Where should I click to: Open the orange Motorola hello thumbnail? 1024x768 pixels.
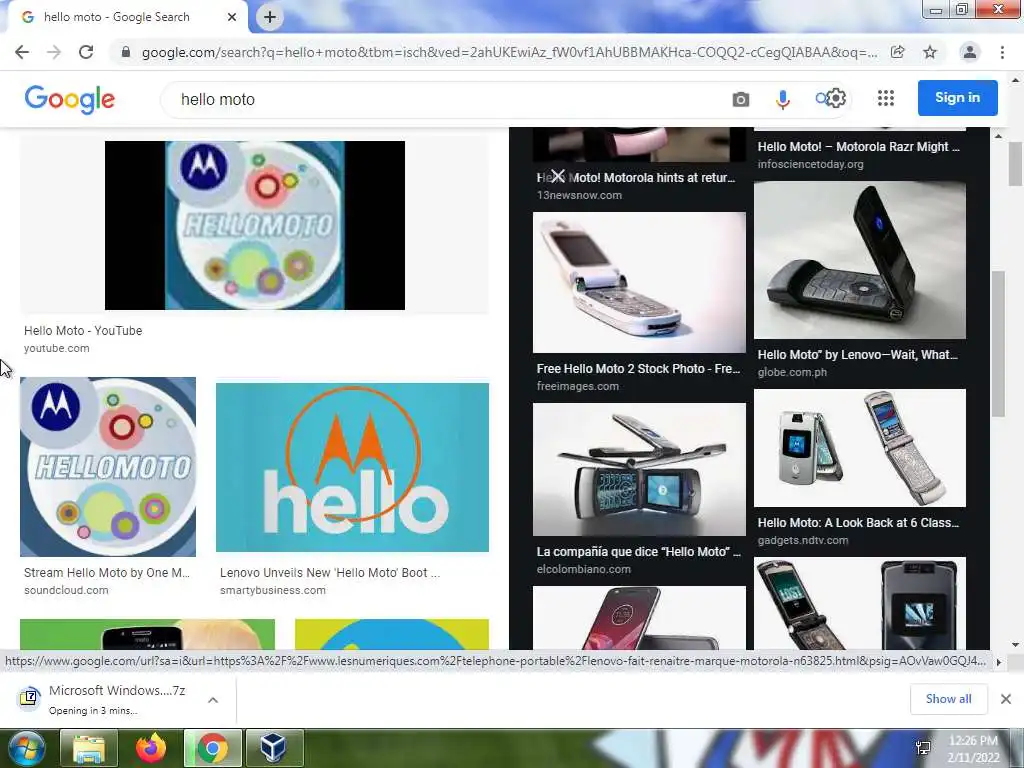click(353, 467)
